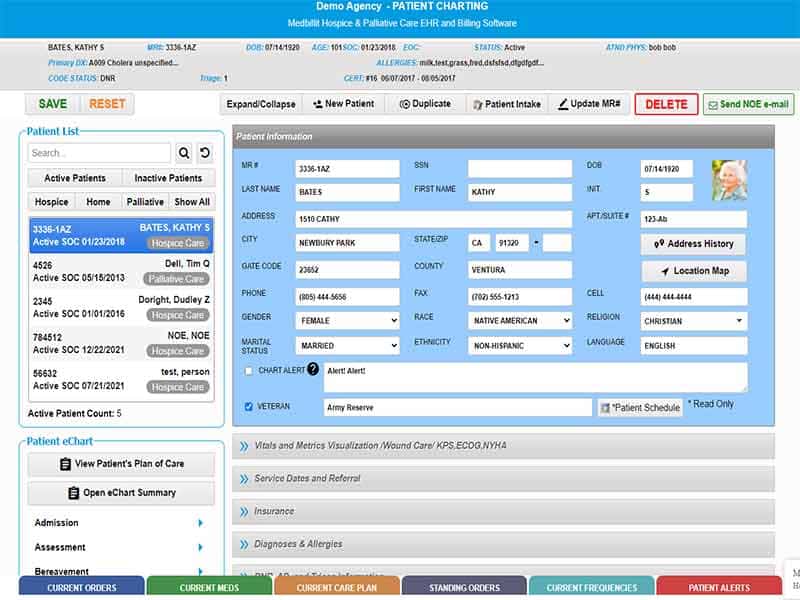Screen dimensions: 800x600
Task: Toggle the Chart Alert checkbox
Action: (248, 371)
